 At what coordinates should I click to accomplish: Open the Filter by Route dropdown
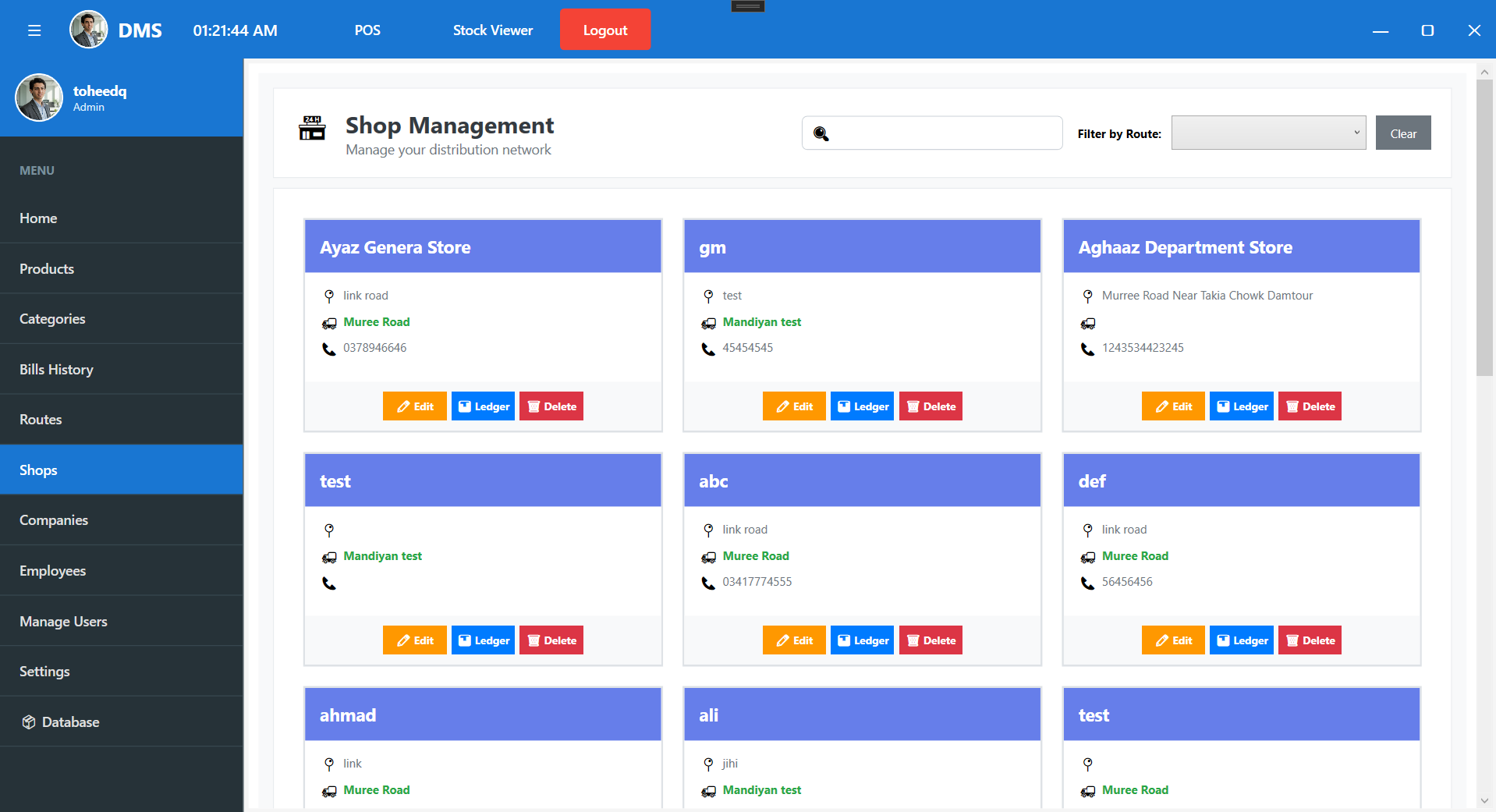(1268, 133)
